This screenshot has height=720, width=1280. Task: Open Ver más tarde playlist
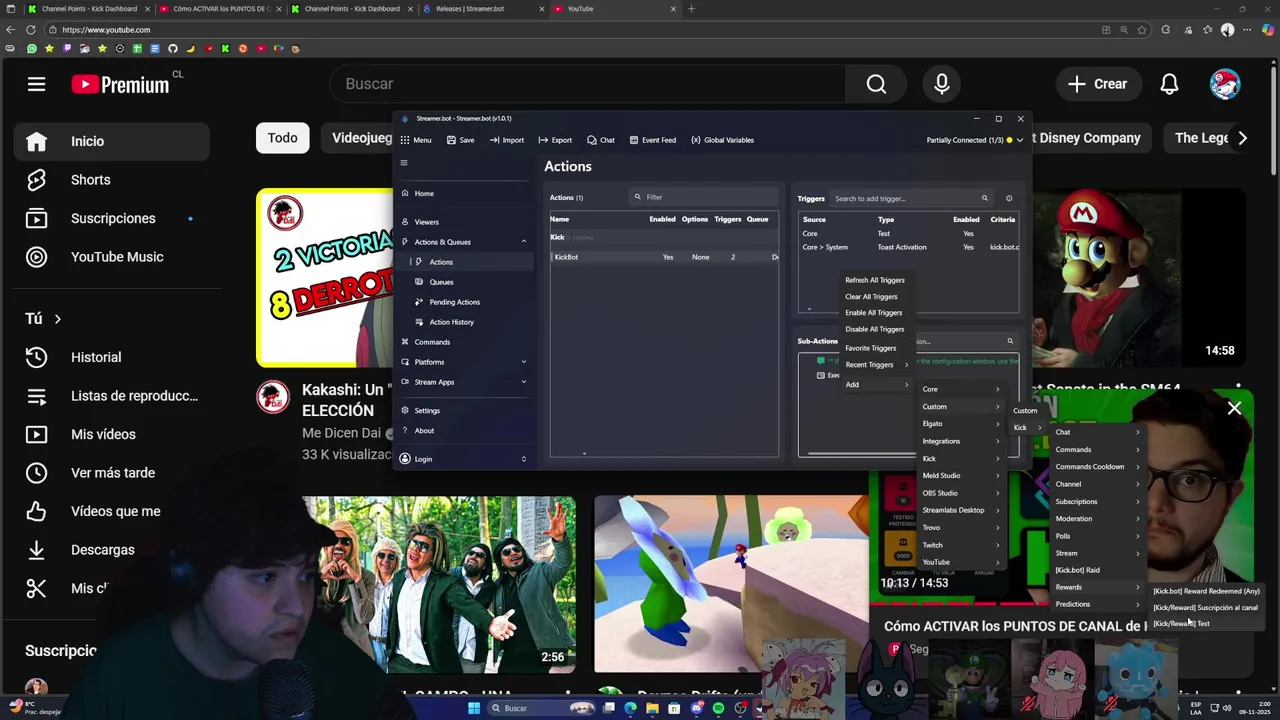tap(111, 473)
